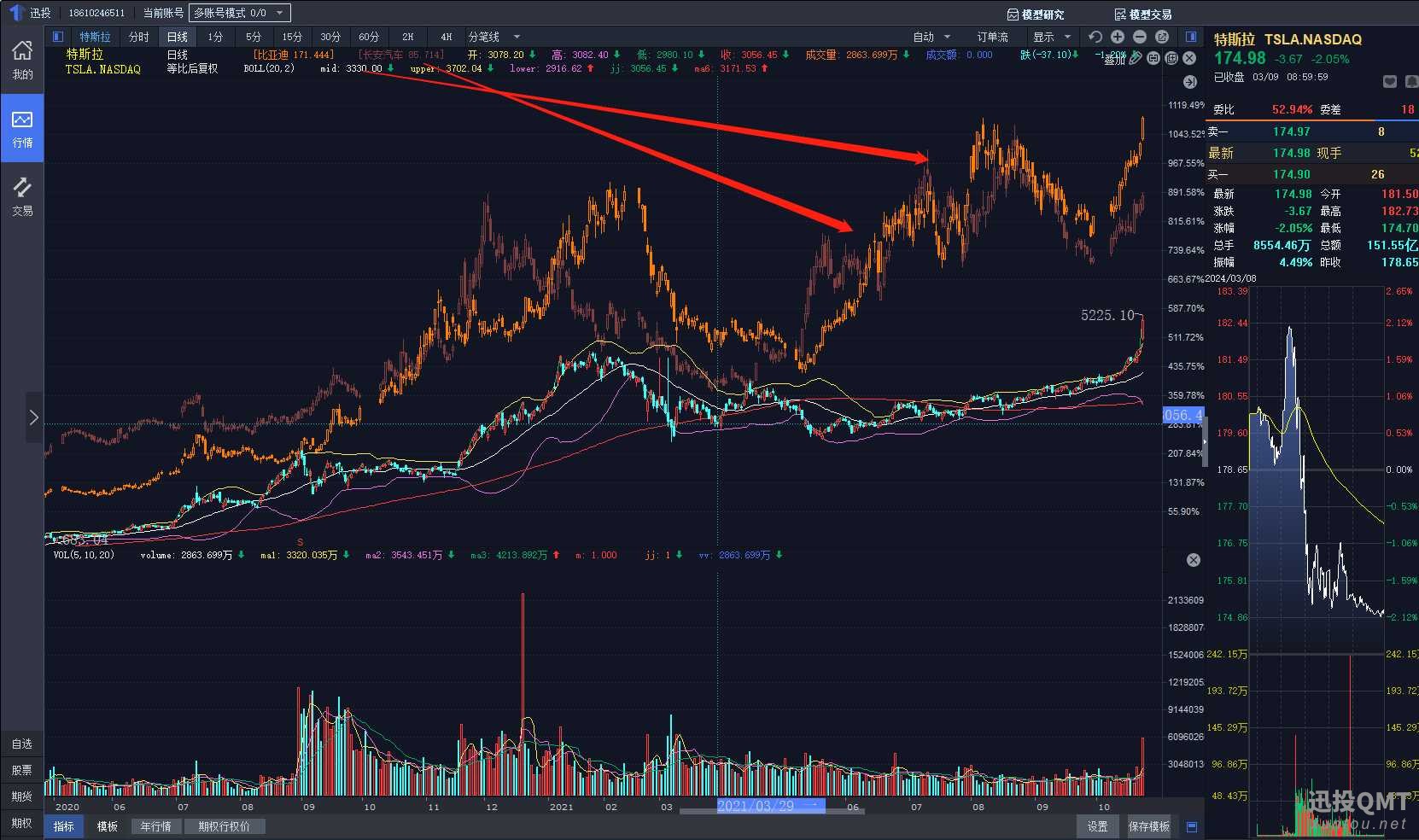Pop out chart in new window icon
This screenshot has height=840, width=1419.
pos(1162,37)
